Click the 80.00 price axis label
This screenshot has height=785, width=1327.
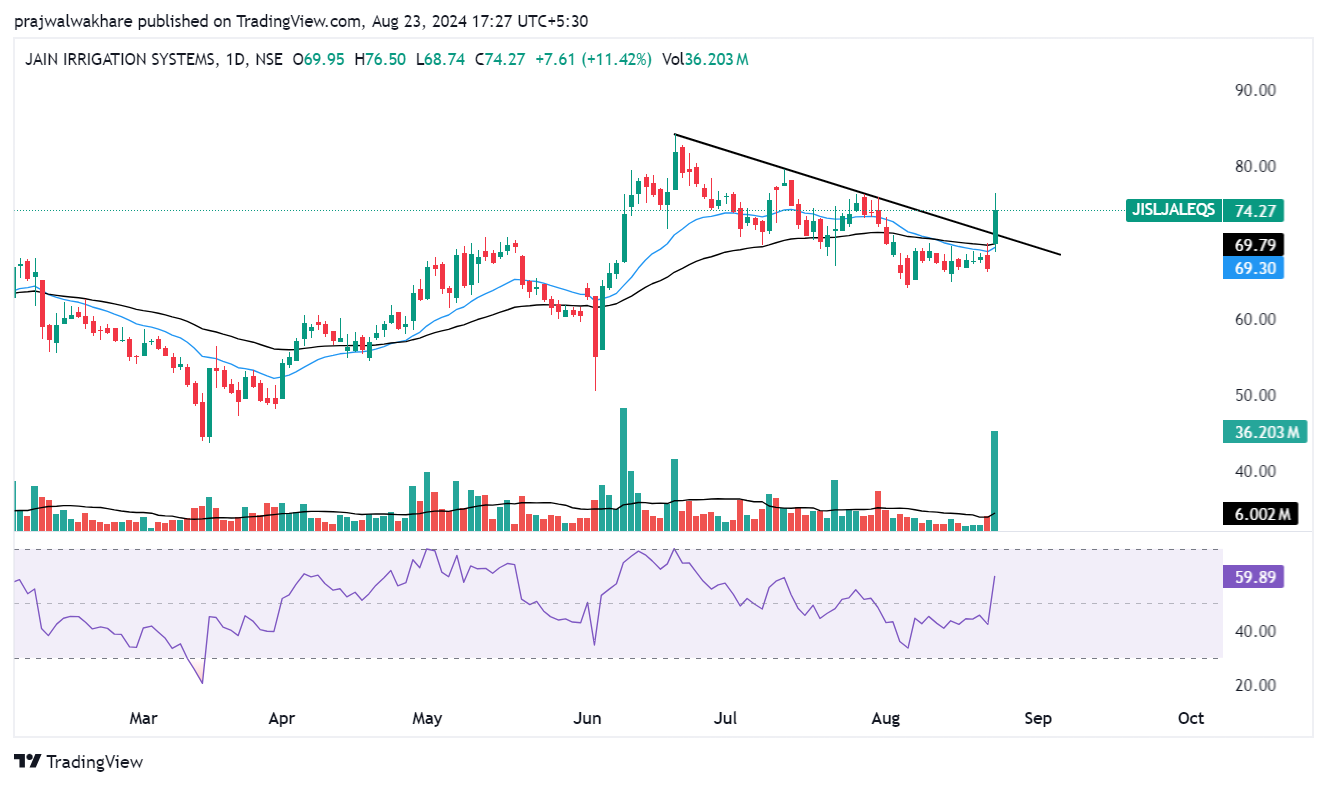pyautogui.click(x=1255, y=166)
